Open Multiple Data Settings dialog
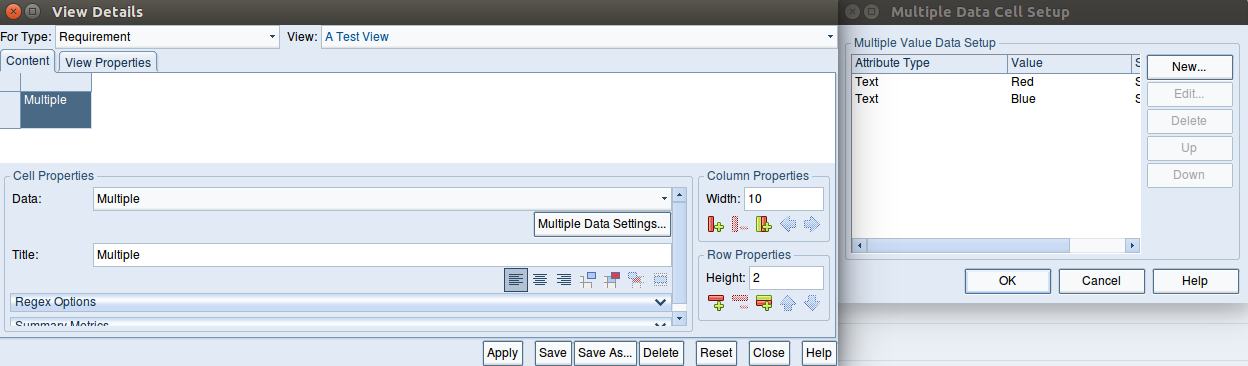 click(602, 224)
